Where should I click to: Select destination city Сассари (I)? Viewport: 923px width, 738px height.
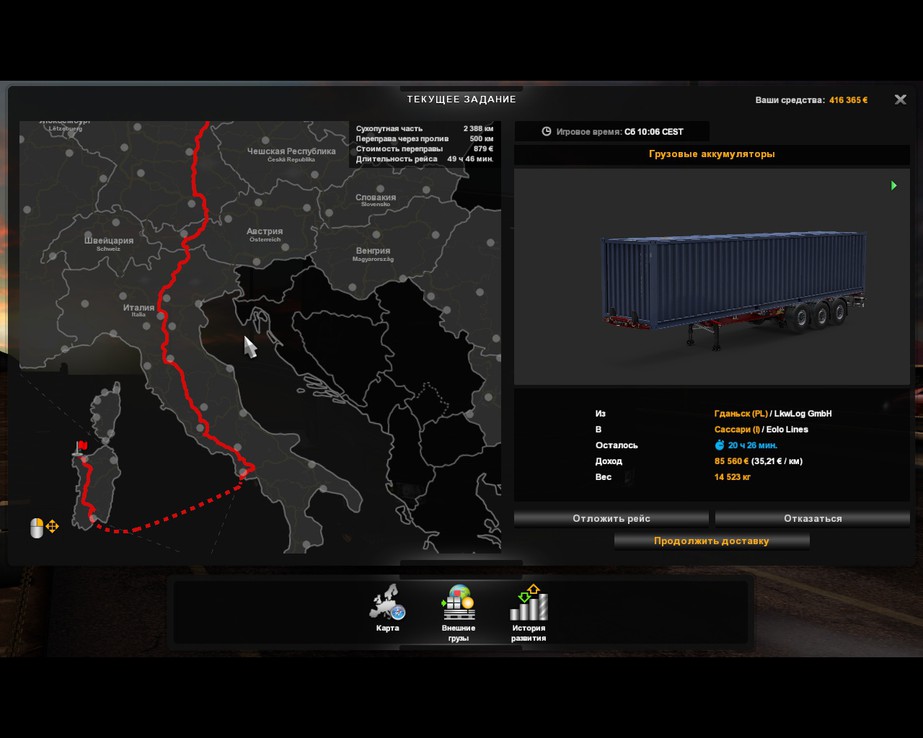[736, 429]
